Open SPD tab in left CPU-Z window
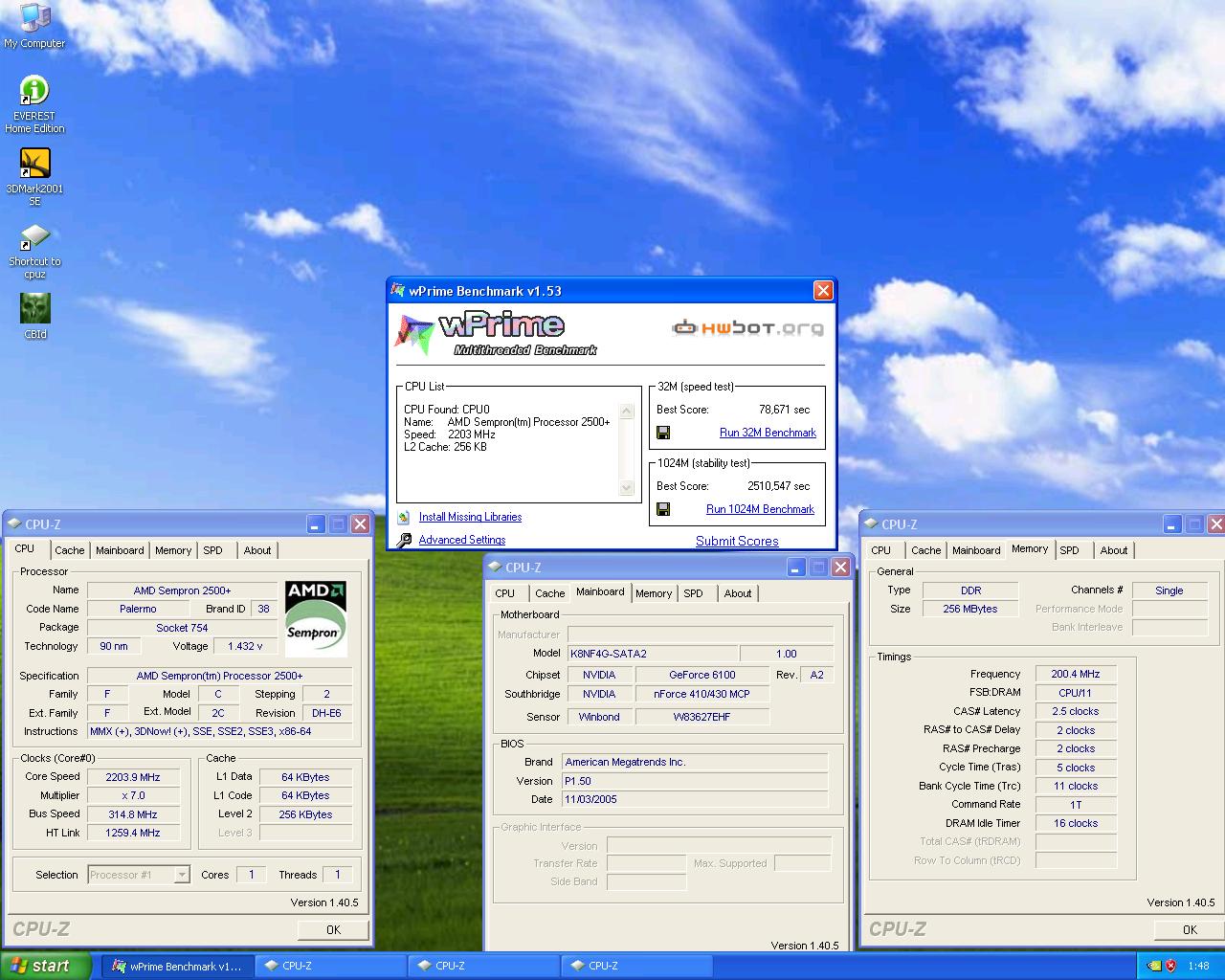 (x=213, y=550)
